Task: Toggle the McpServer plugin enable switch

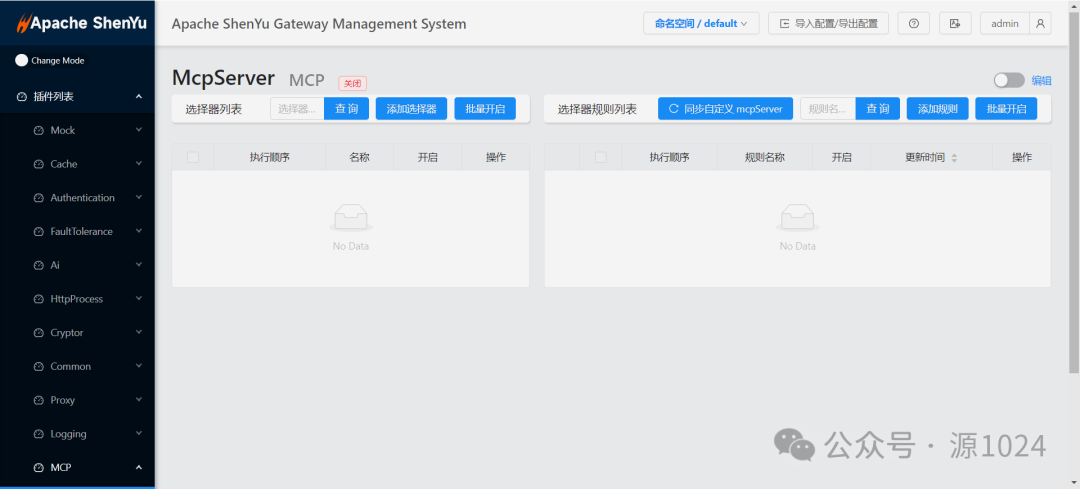Action: 1009,81
